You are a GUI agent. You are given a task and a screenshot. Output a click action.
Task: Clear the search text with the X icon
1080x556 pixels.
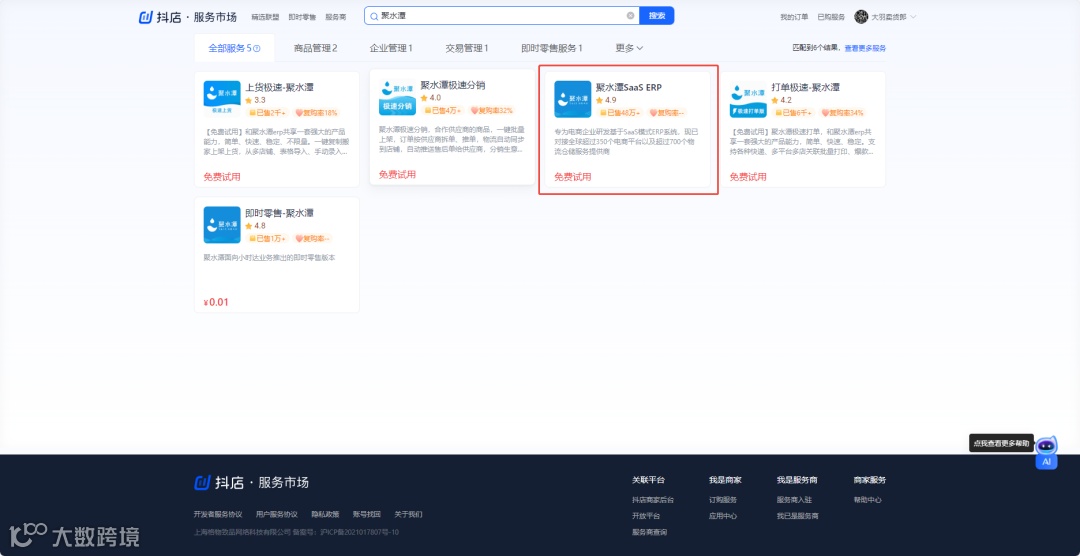pyautogui.click(x=630, y=15)
